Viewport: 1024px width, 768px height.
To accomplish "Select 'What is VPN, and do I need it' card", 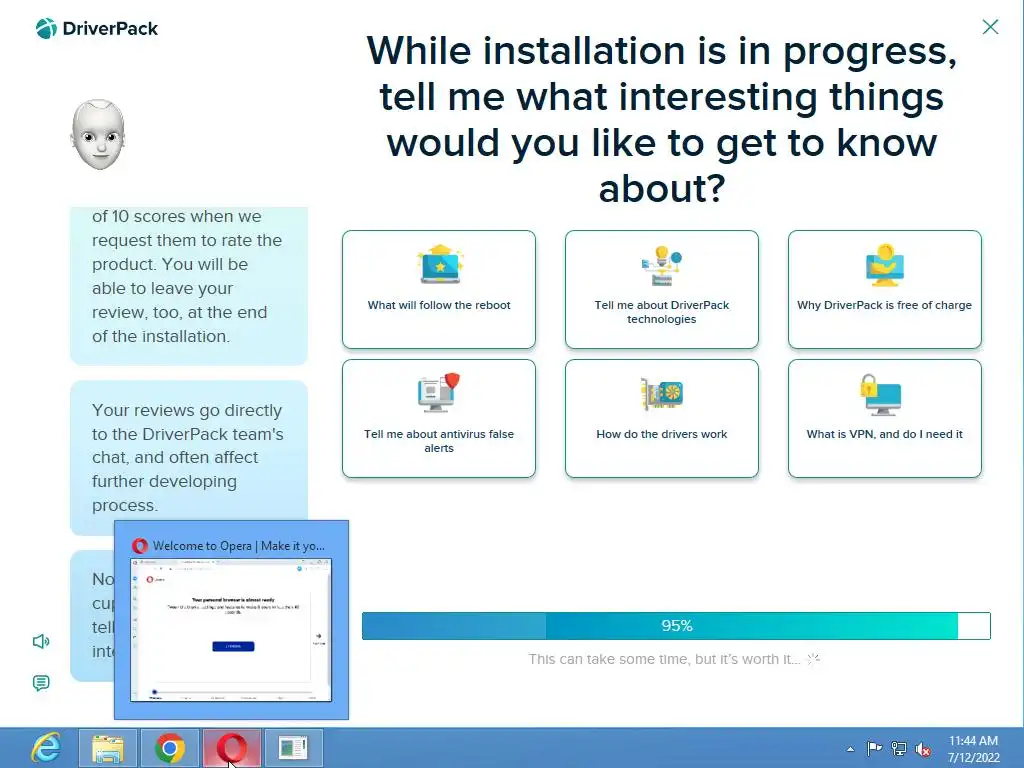I will coord(885,419).
